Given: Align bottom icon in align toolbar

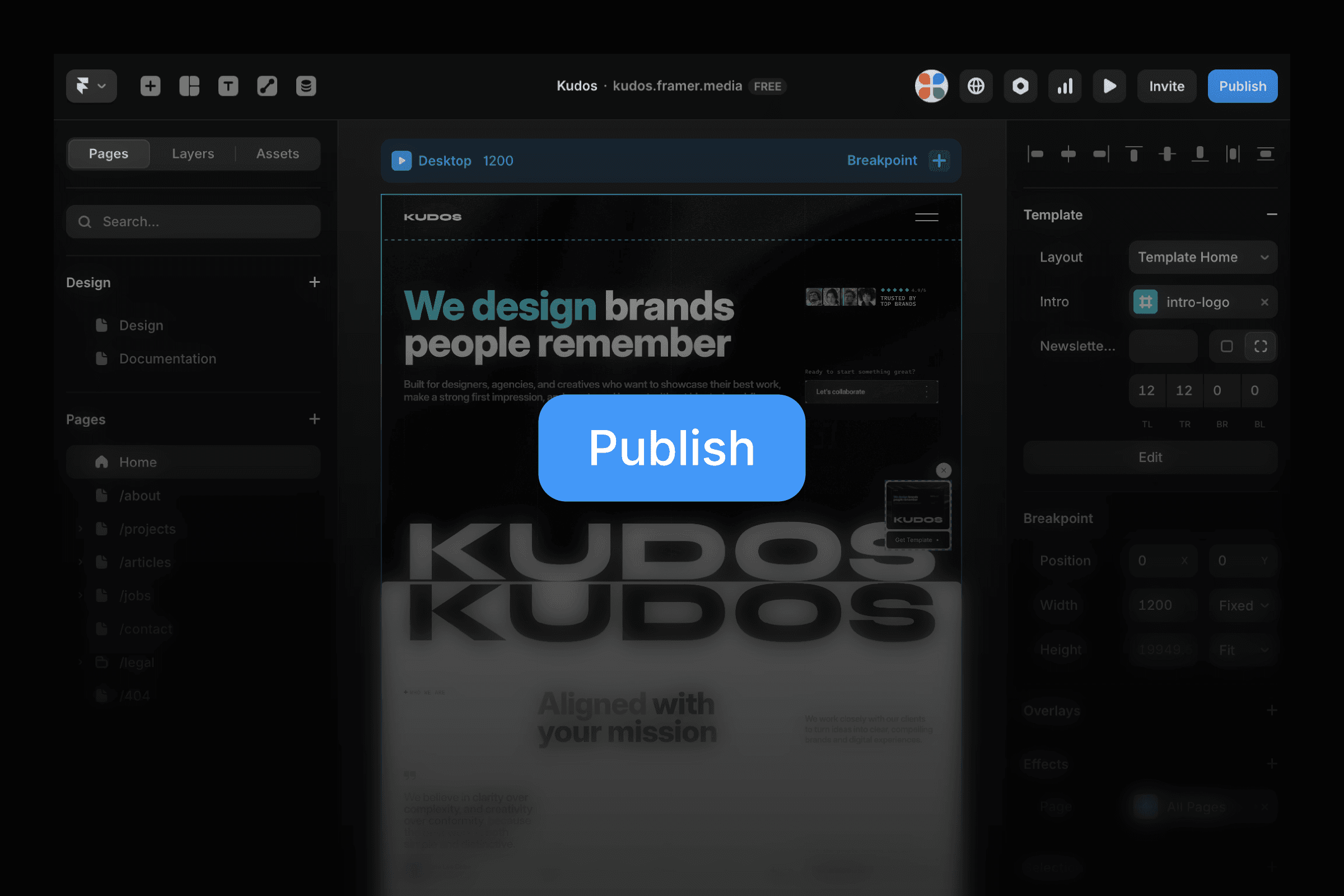Looking at the screenshot, I should coord(1200,153).
